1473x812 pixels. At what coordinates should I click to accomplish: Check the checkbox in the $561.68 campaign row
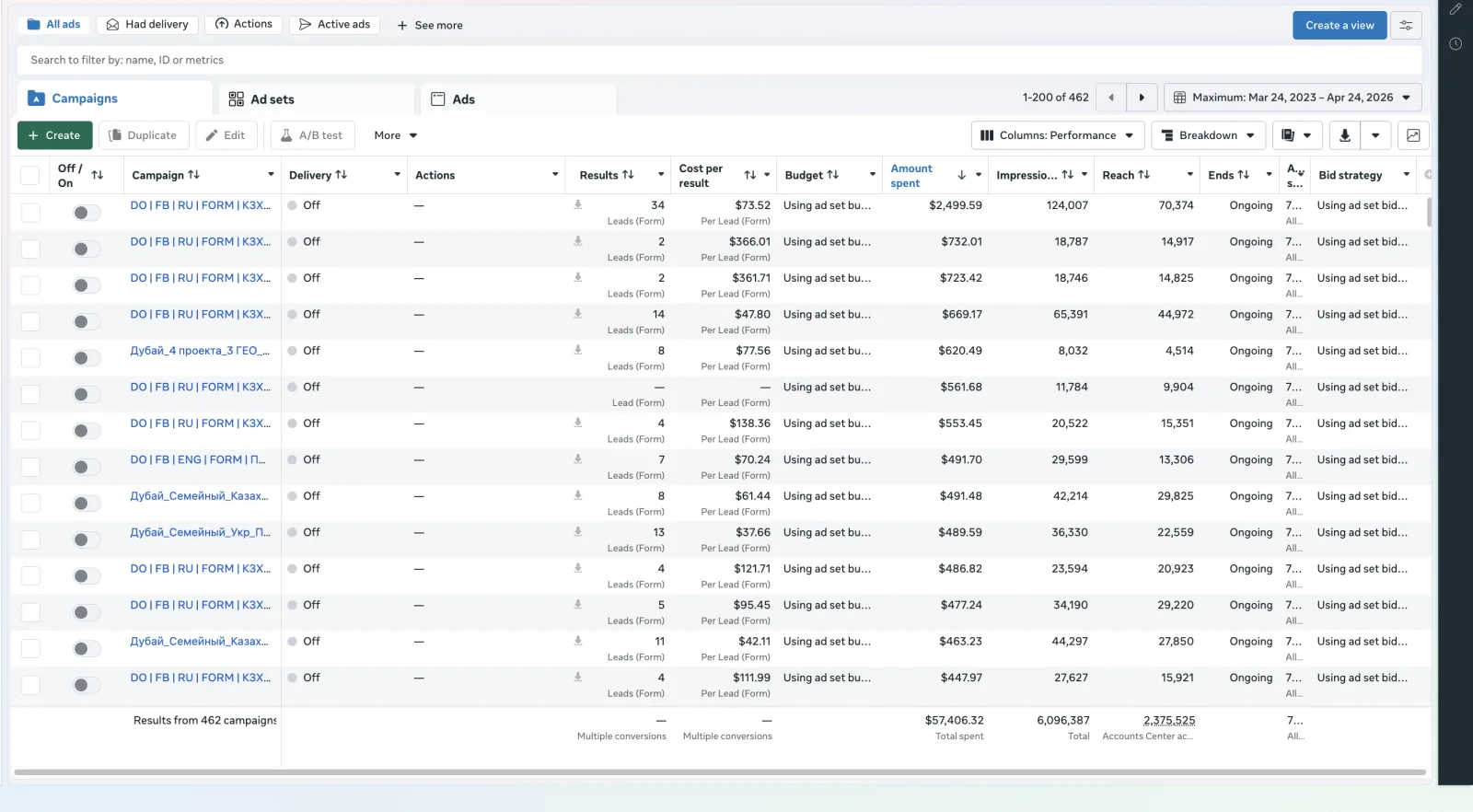30,394
